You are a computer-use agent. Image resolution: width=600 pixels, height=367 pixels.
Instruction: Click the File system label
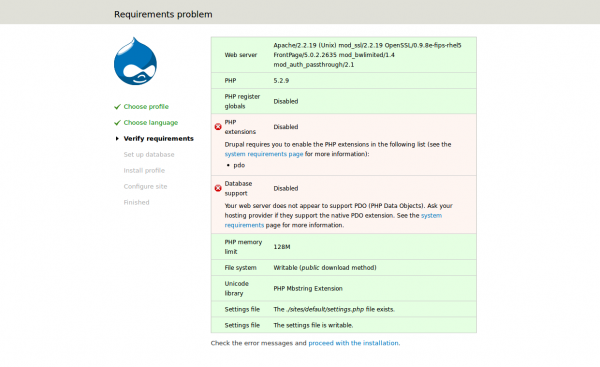point(240,268)
